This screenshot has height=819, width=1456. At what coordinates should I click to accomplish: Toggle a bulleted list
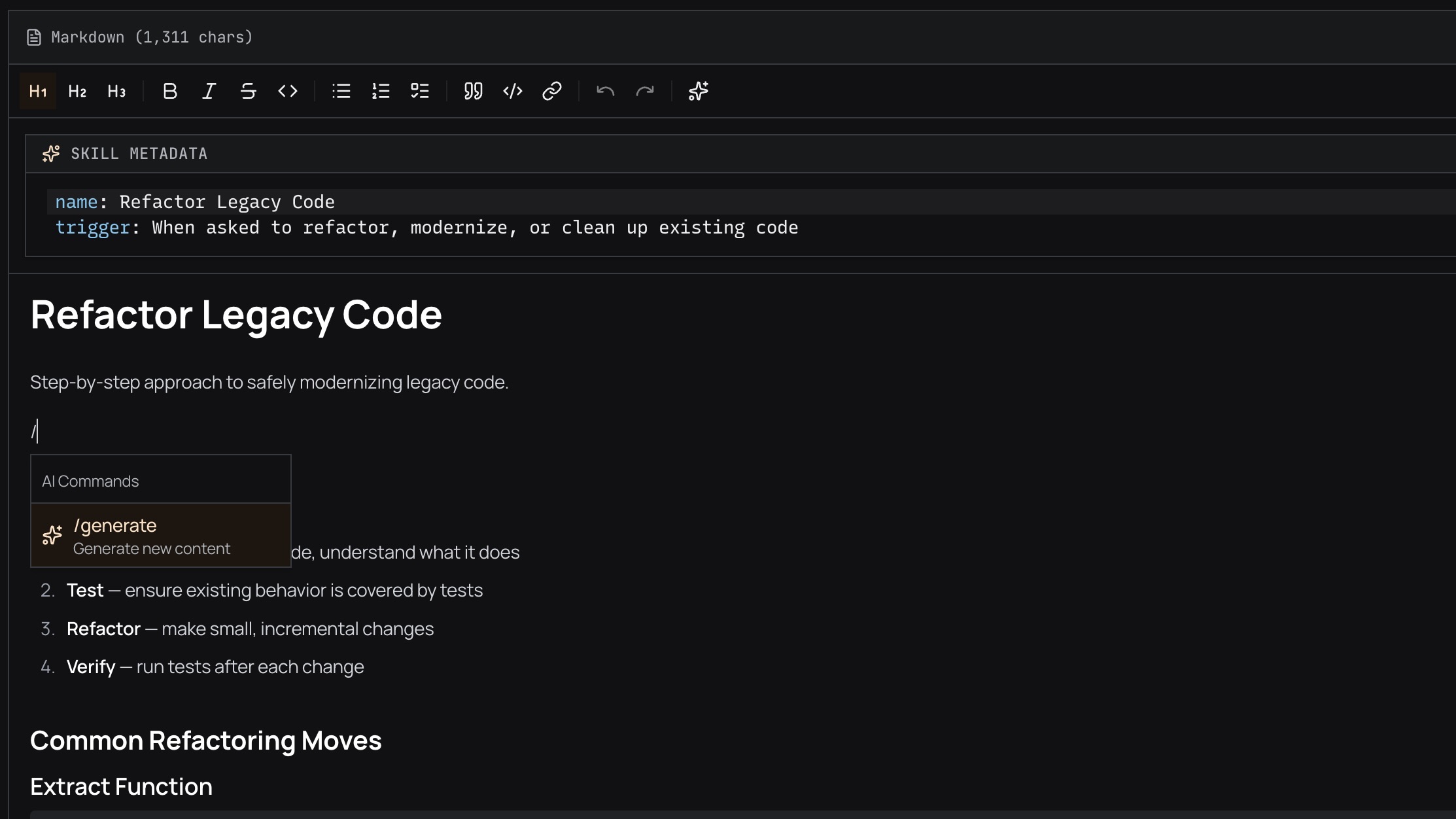click(x=341, y=91)
